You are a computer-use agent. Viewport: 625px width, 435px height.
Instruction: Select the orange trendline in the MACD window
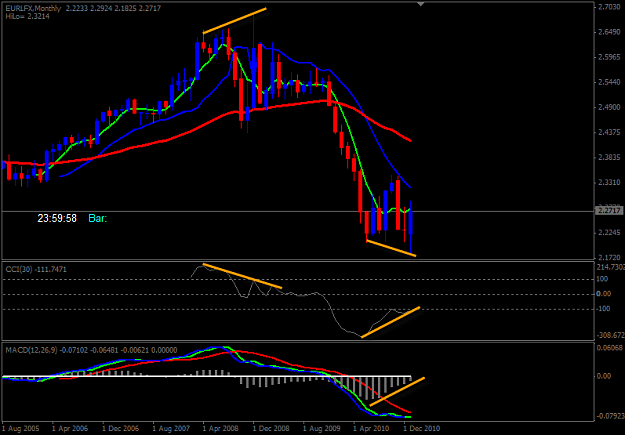coord(397,392)
